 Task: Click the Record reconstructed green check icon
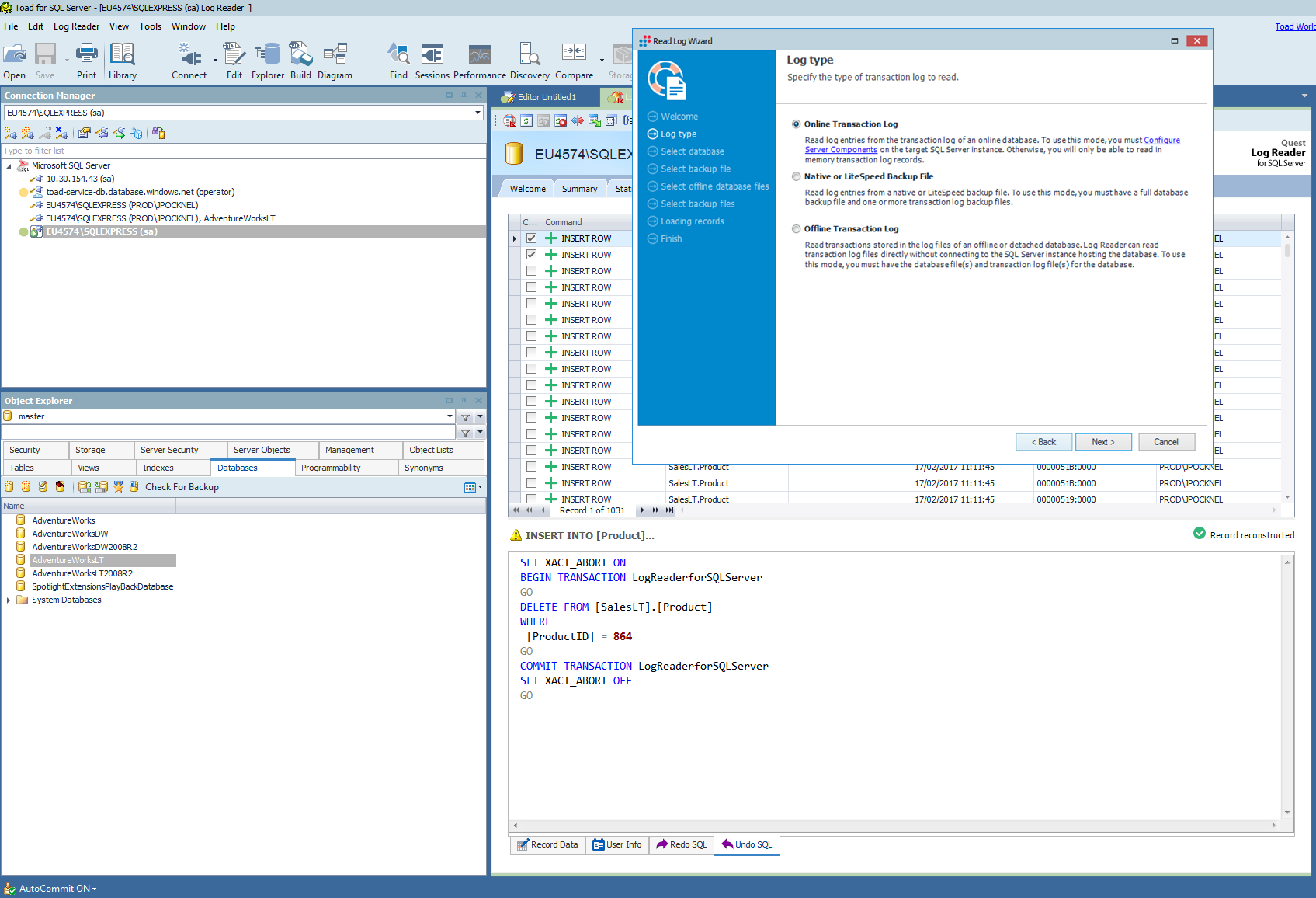pos(1200,534)
